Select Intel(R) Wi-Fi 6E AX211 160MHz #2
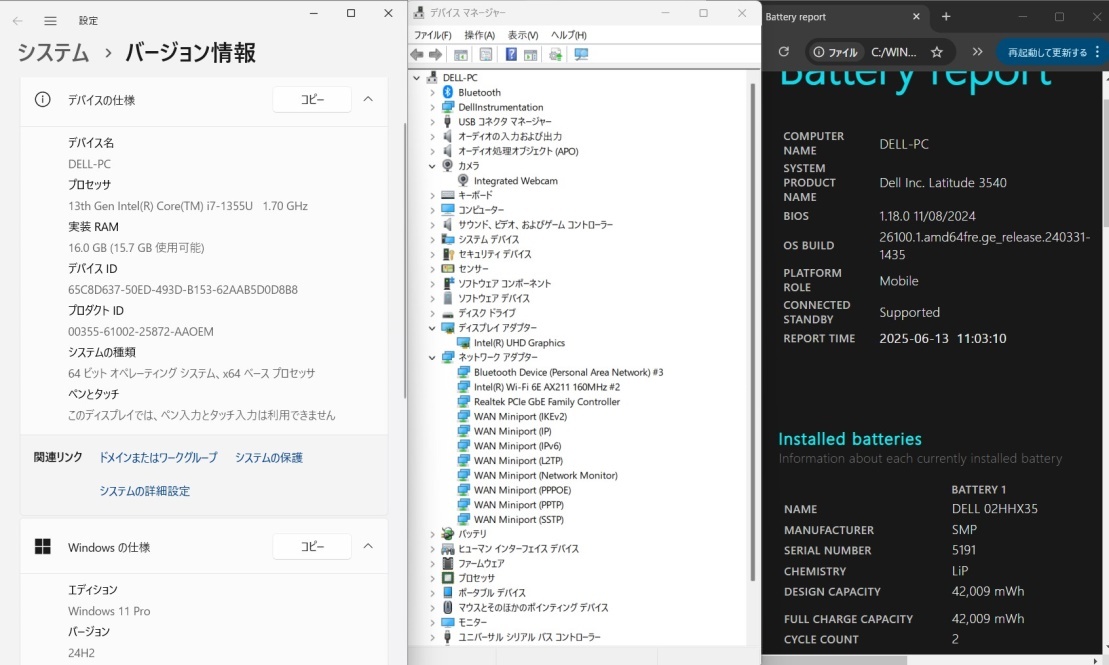 547,387
